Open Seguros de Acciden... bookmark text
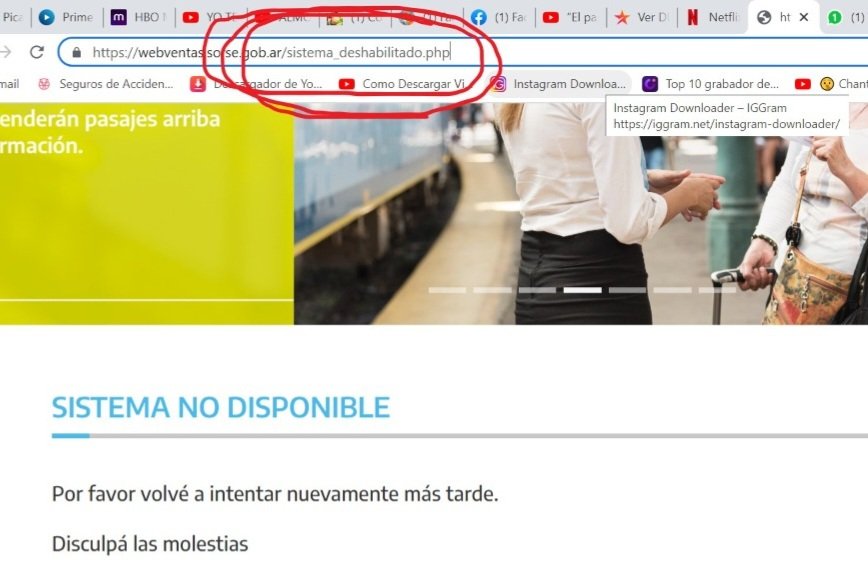The width and height of the screenshot is (868, 573). (x=116, y=84)
